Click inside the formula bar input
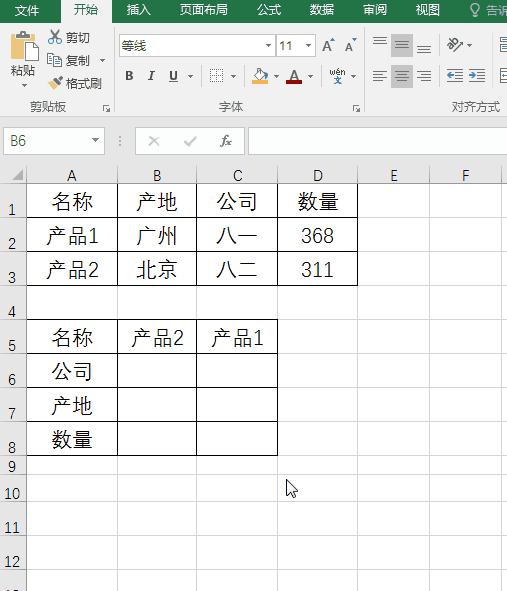Screen dimensions: 507x591 click(377, 141)
